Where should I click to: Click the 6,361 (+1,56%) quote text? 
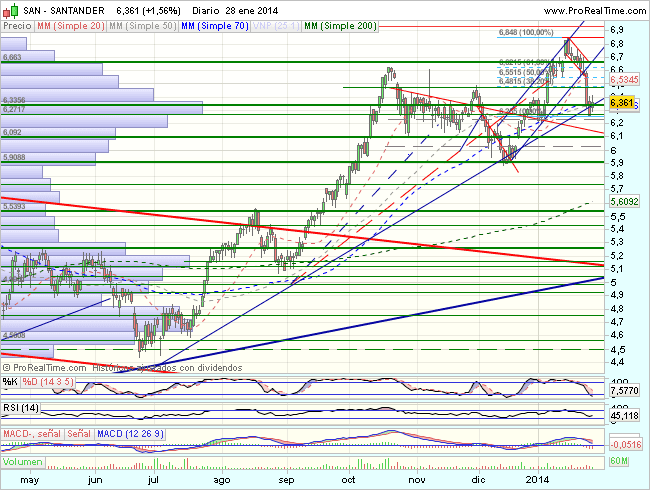pos(148,11)
